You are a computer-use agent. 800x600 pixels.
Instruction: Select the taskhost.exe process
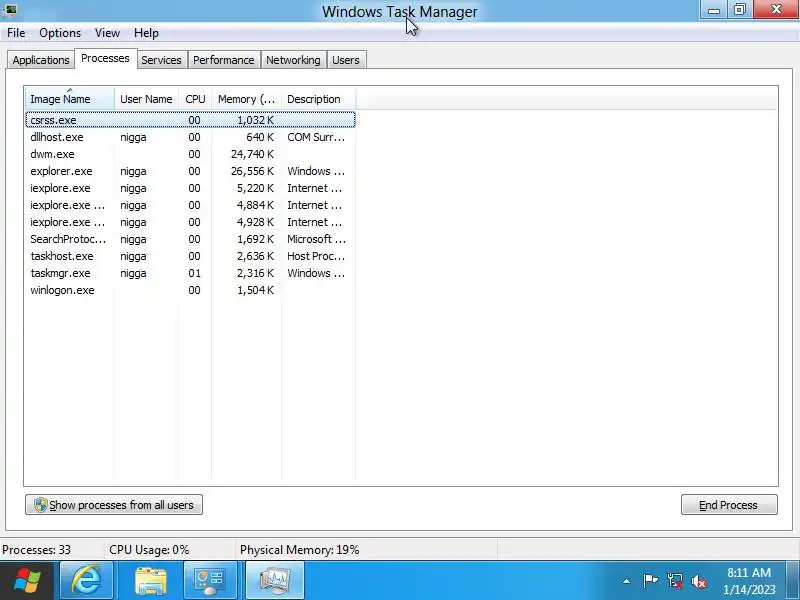tap(190, 256)
